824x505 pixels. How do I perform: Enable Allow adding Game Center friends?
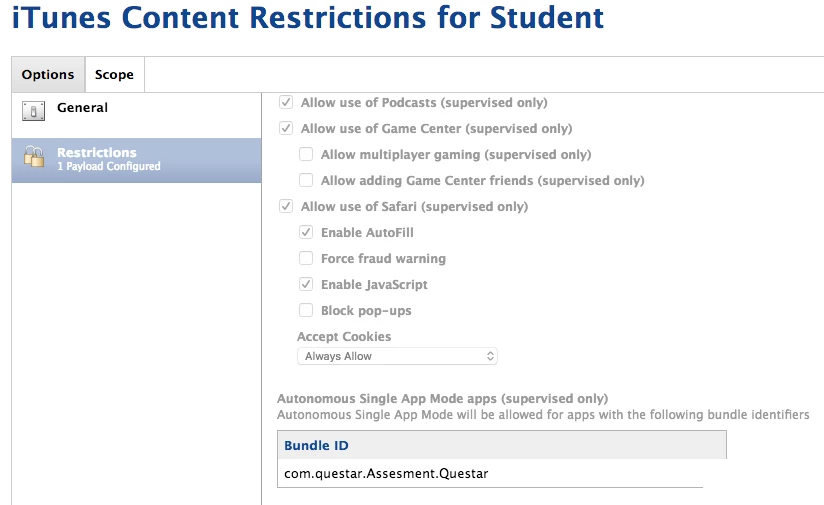pos(306,180)
